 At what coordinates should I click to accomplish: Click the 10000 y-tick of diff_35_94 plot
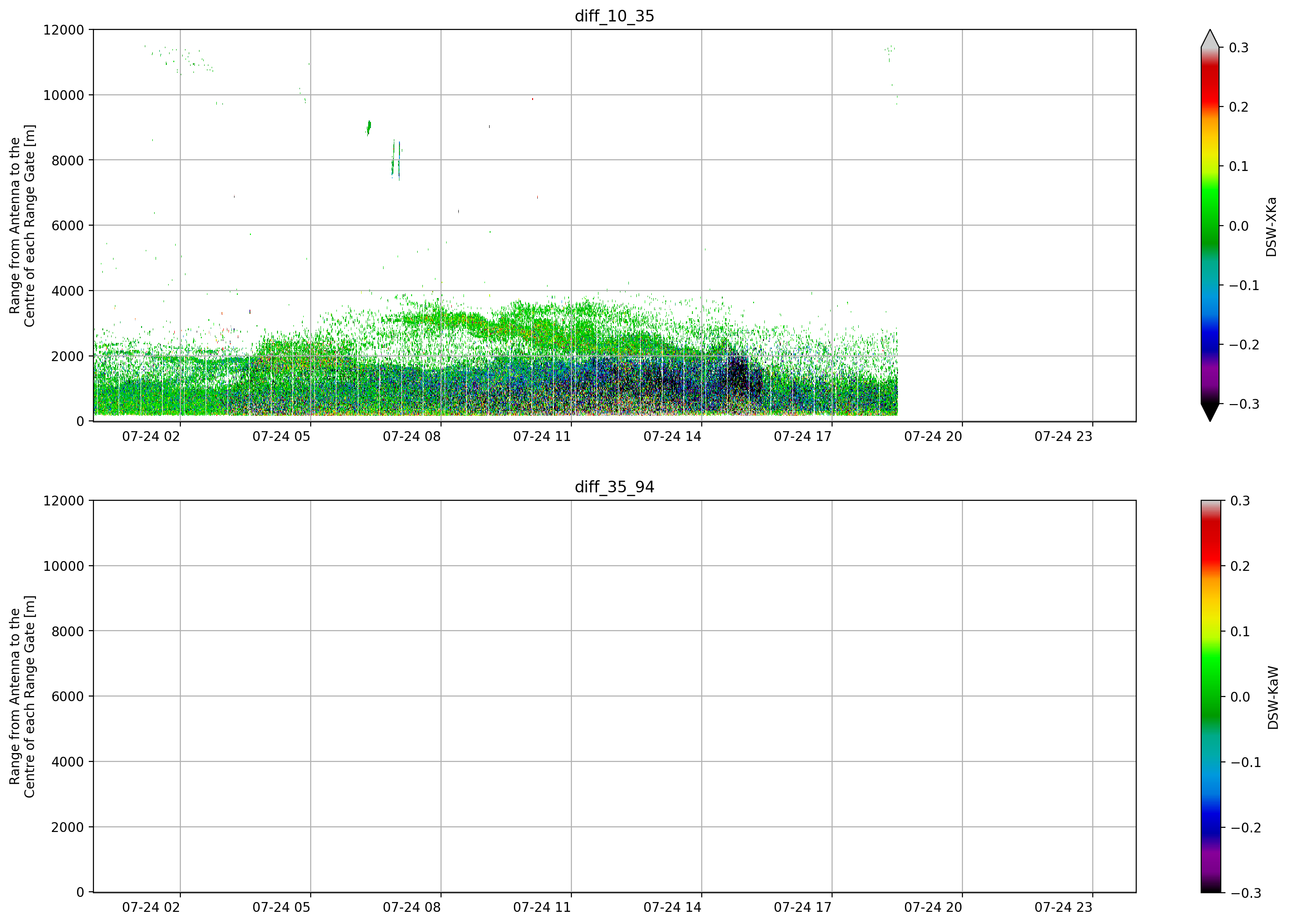(x=64, y=567)
